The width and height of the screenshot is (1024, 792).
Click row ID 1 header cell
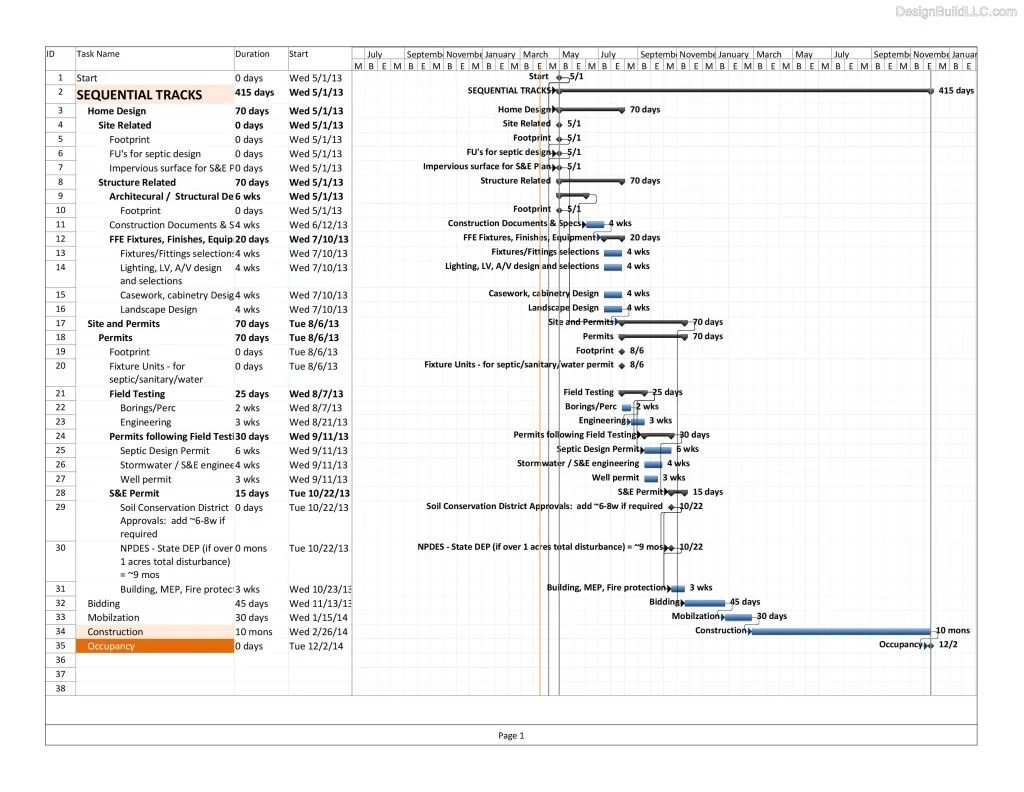click(x=60, y=78)
